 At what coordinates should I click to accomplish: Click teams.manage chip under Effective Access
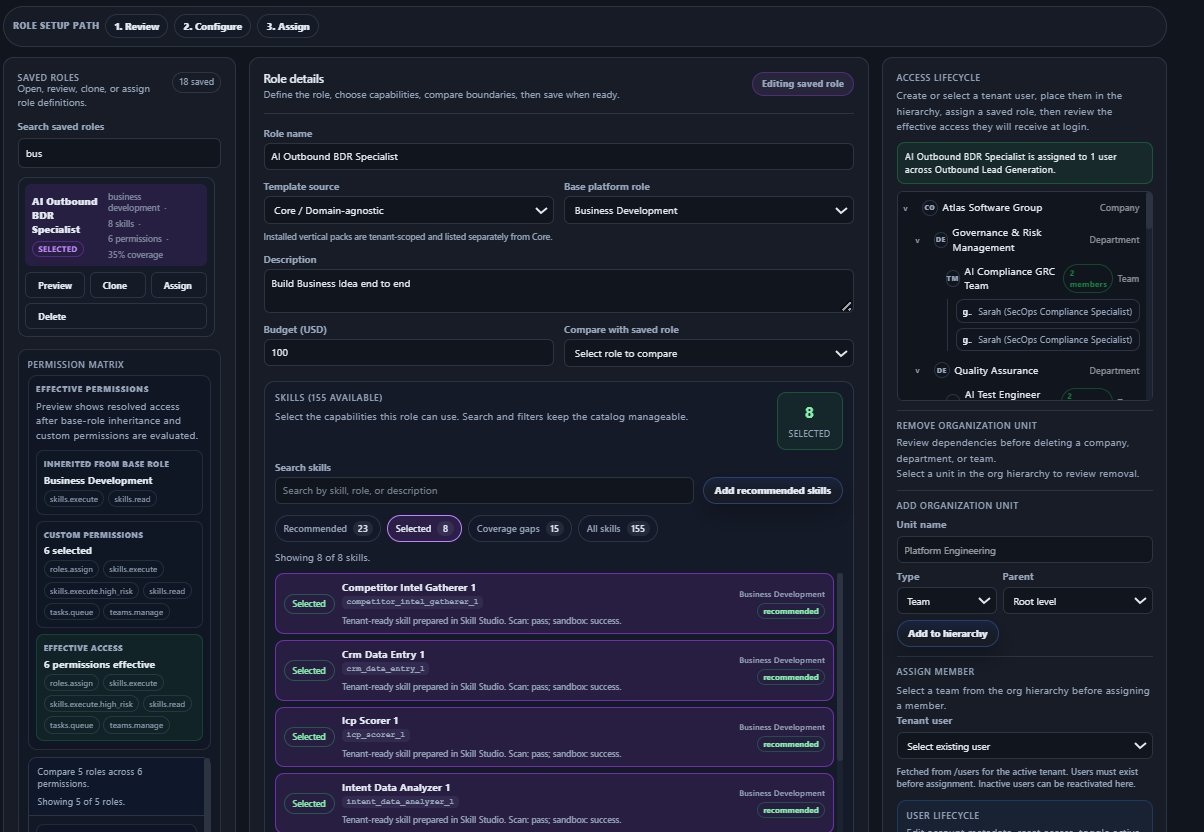pos(135,725)
